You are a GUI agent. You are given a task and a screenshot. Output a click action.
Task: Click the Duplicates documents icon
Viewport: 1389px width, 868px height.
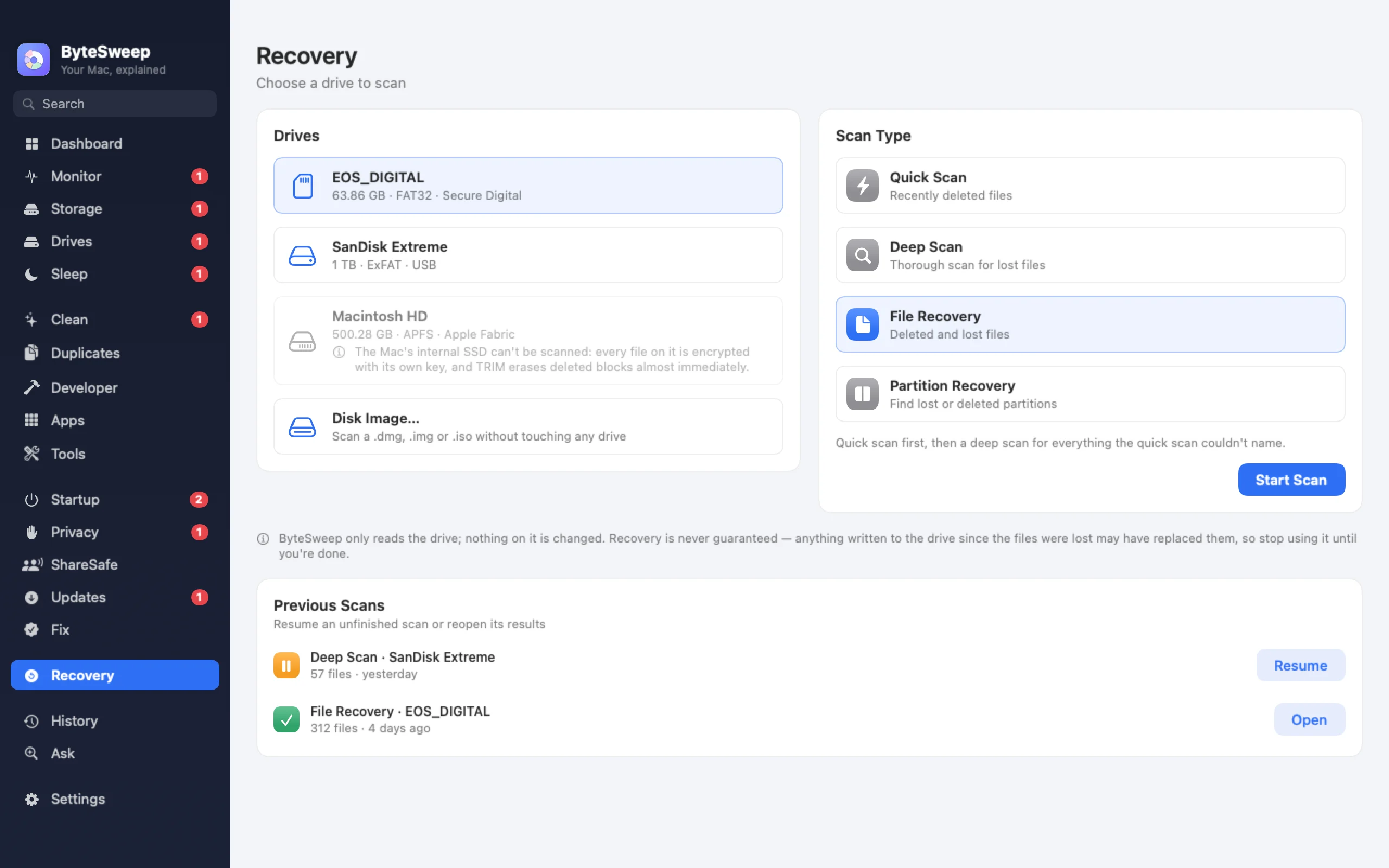click(31, 353)
